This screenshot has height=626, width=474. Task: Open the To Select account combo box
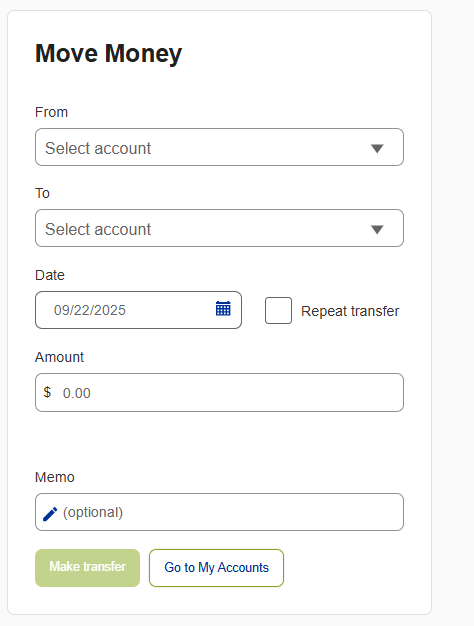(x=219, y=228)
